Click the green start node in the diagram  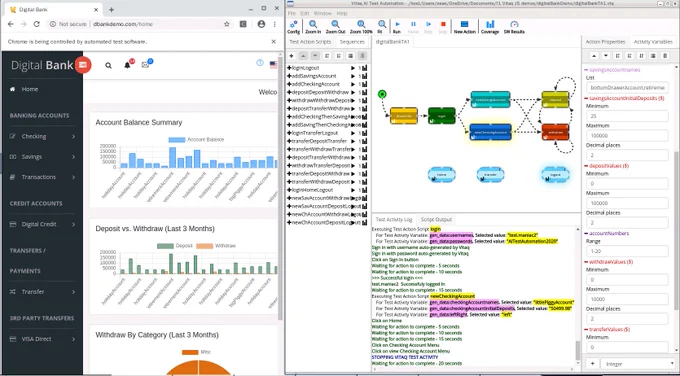point(382,94)
